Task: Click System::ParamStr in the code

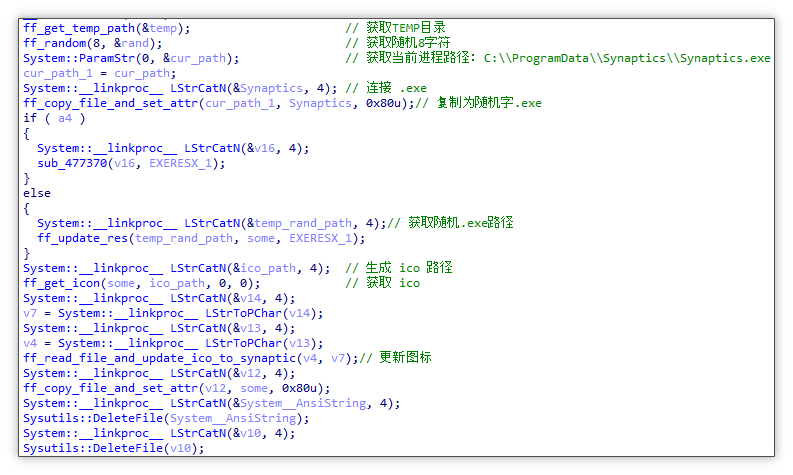Action: pyautogui.click(x=77, y=58)
